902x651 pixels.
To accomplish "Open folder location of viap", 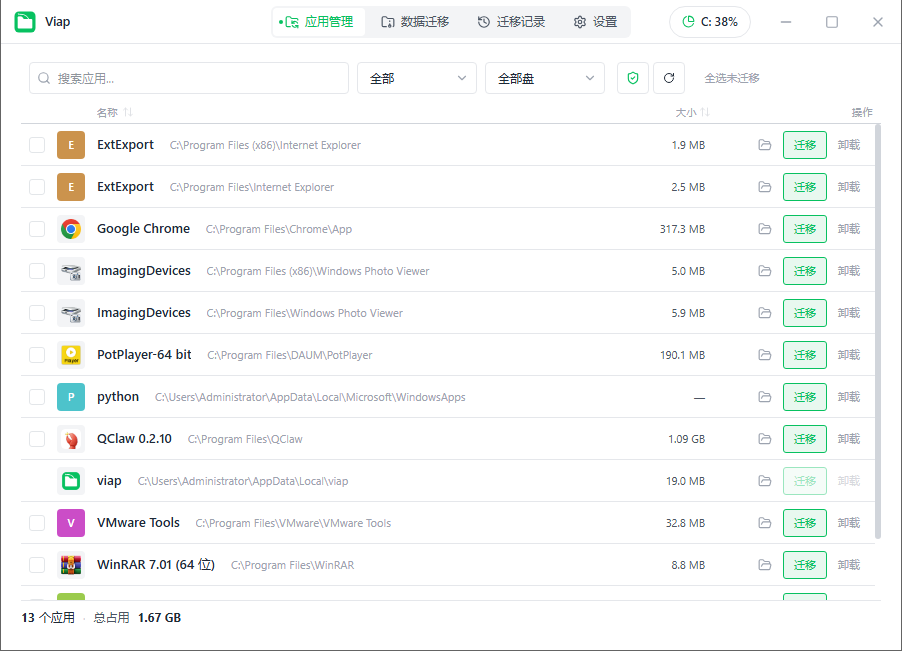I will click(765, 481).
